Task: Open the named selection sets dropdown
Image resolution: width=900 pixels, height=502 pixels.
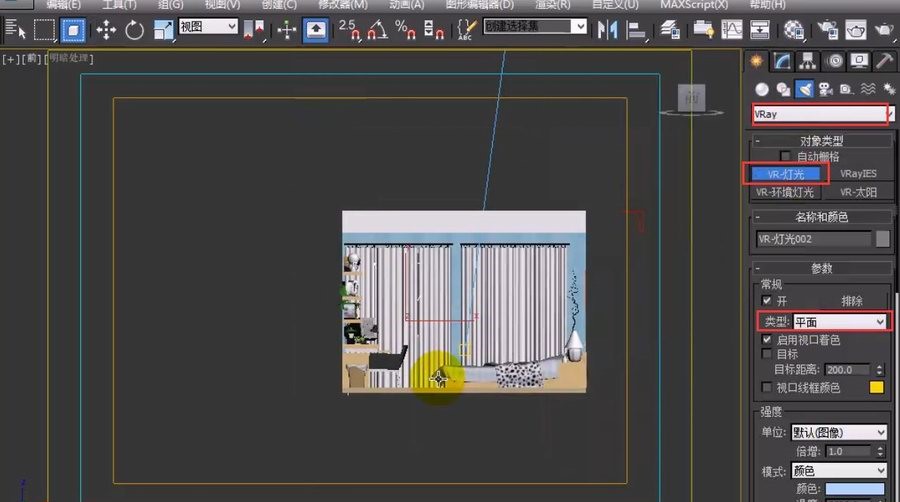Action: click(x=535, y=26)
